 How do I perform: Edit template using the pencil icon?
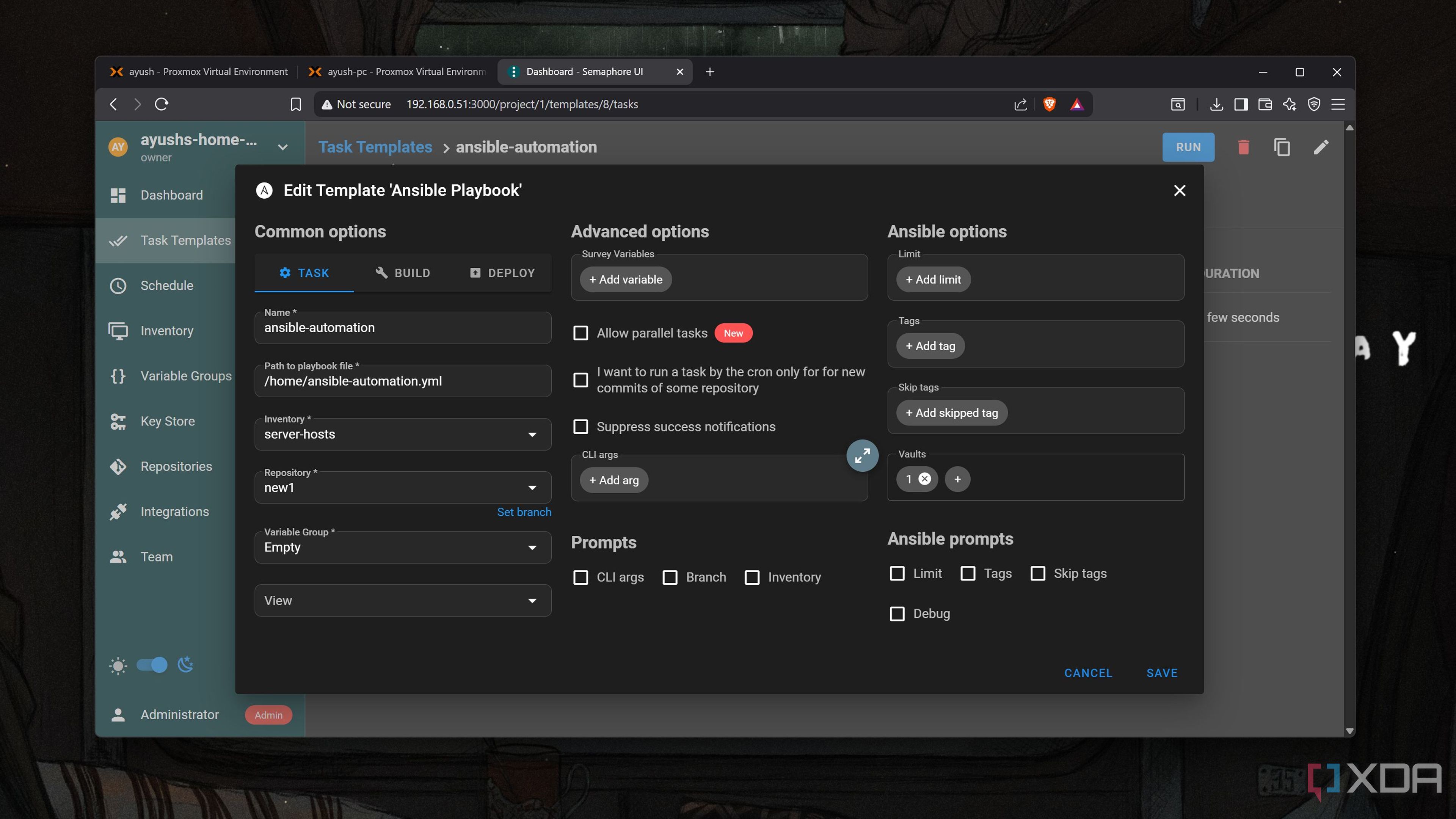click(x=1321, y=147)
